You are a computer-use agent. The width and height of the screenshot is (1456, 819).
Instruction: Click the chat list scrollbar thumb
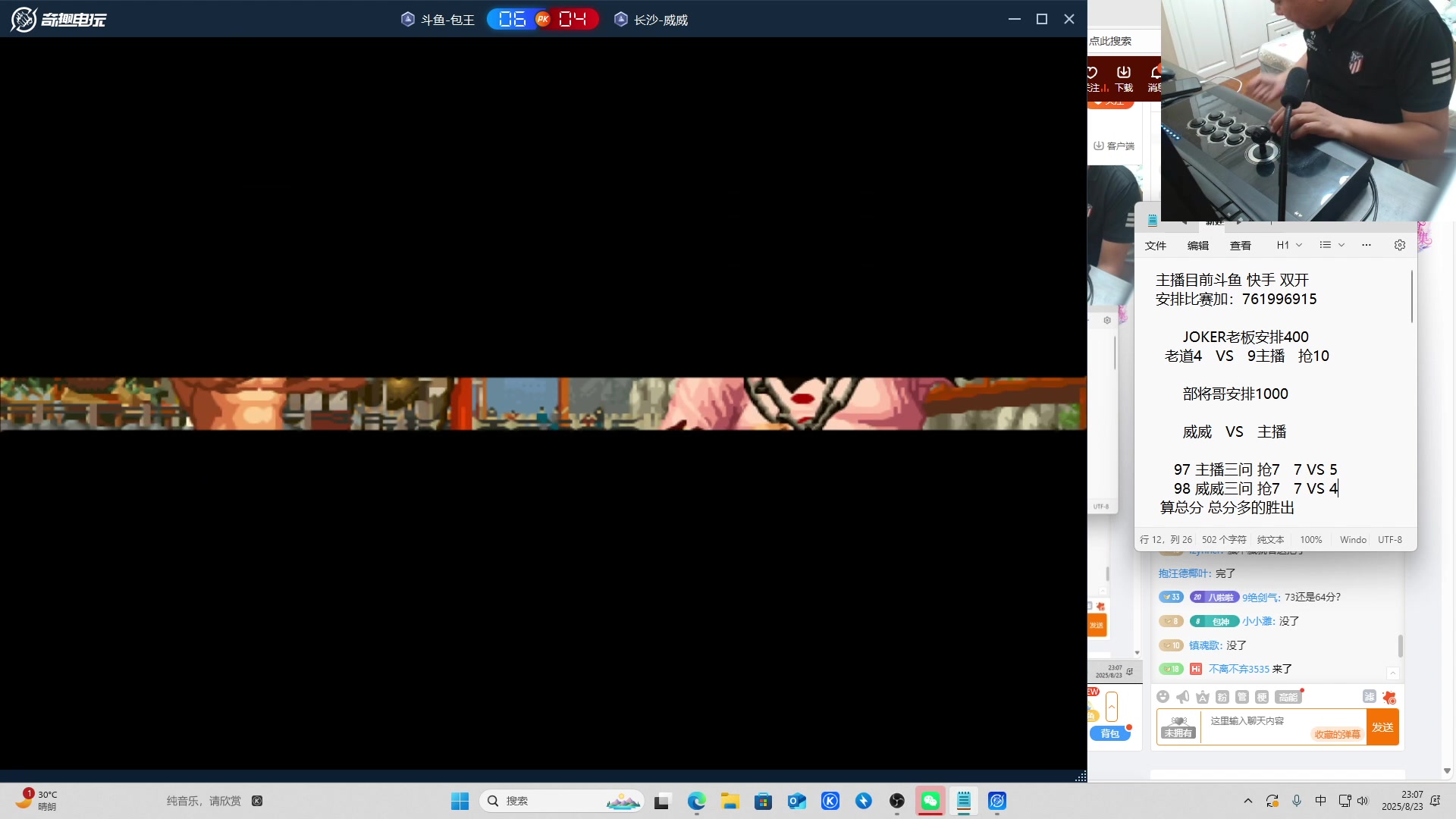pyautogui.click(x=1400, y=646)
